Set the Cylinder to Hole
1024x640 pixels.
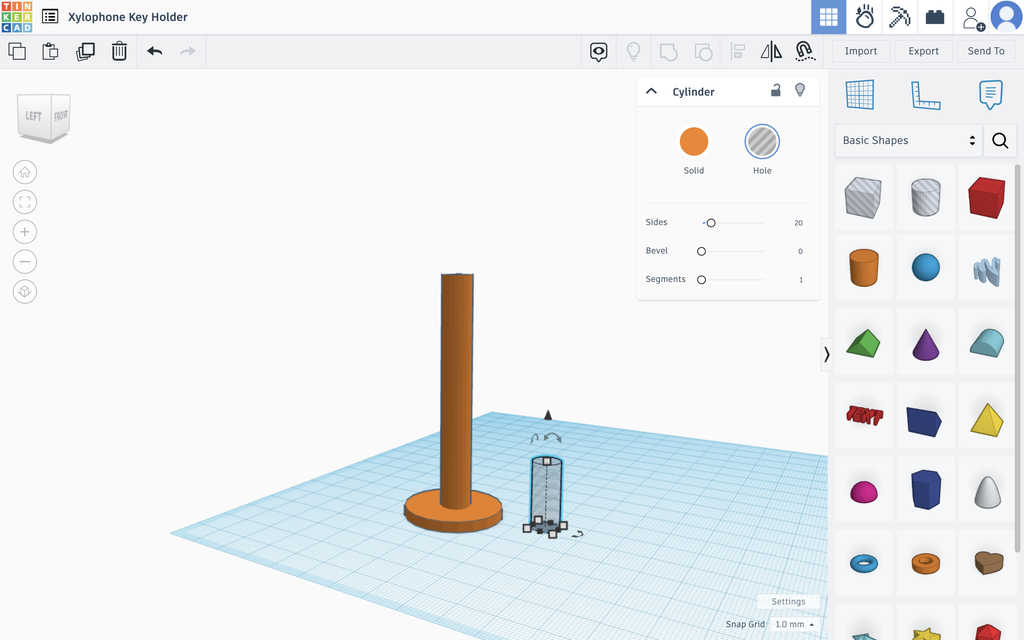click(x=762, y=142)
